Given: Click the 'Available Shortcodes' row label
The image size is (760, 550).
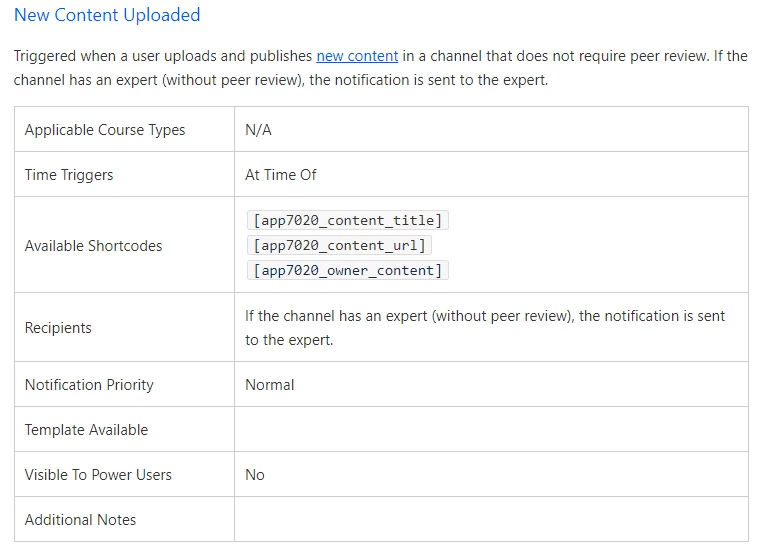Looking at the screenshot, I should (93, 245).
